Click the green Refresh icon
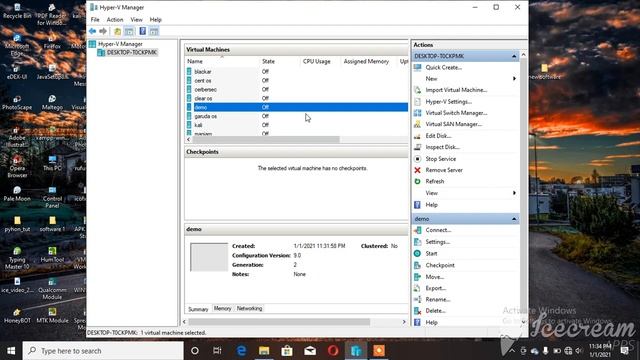 418,181
